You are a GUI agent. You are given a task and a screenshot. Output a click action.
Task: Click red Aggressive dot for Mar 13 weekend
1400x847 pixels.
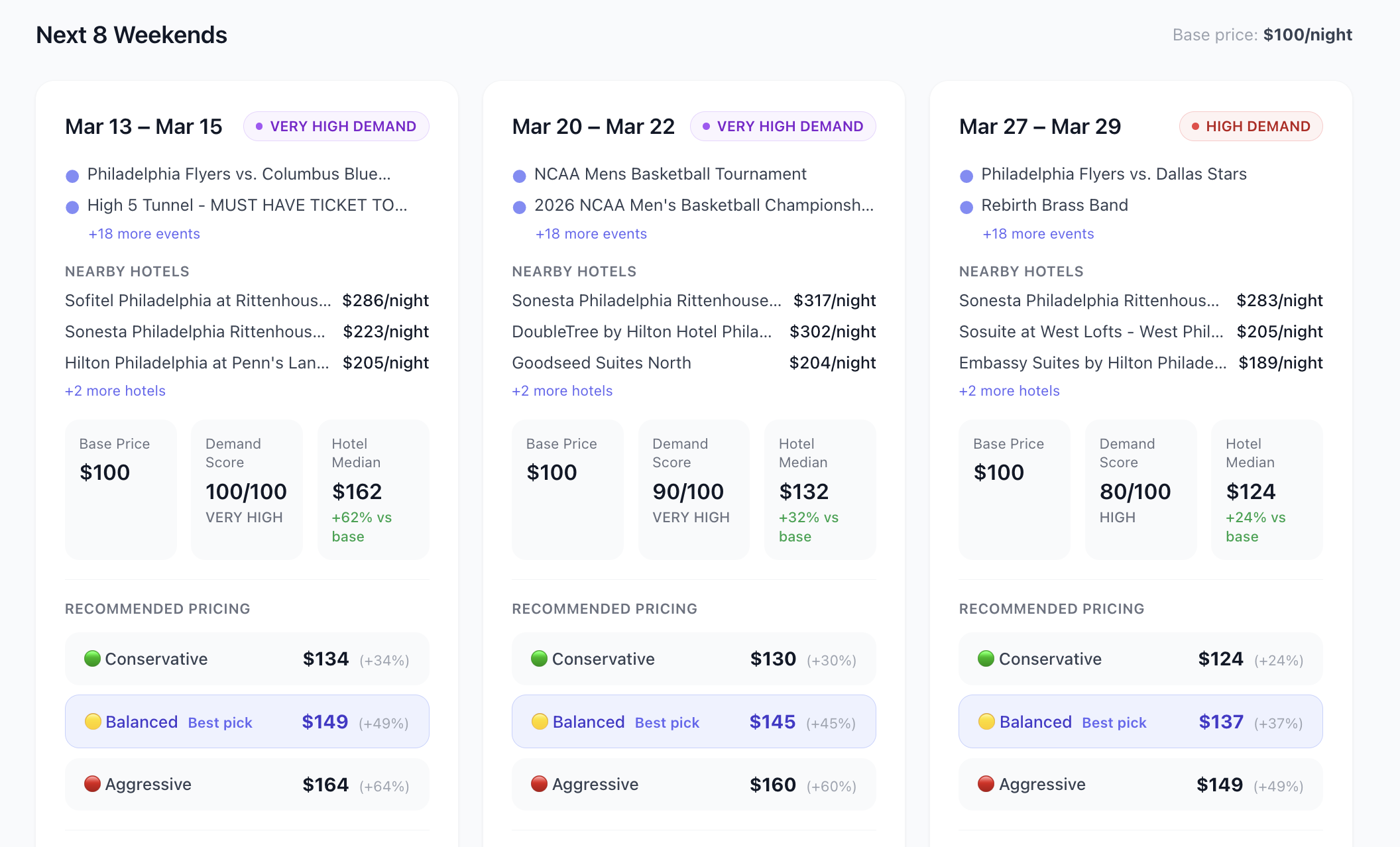click(x=93, y=784)
